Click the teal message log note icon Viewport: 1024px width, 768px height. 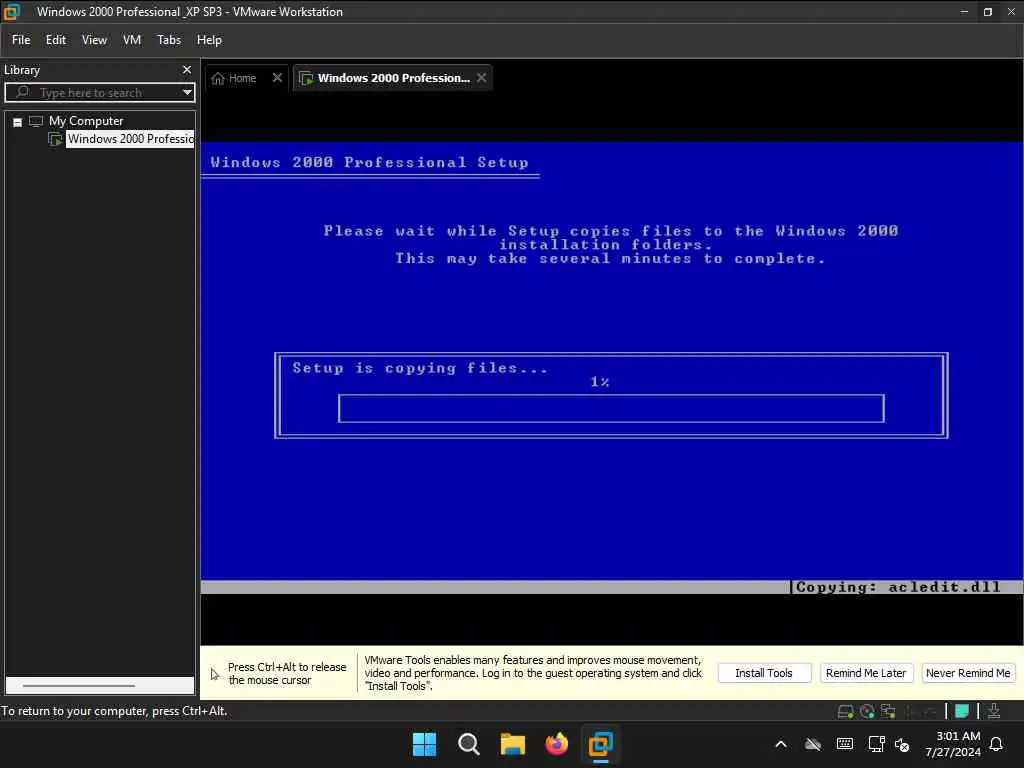coord(962,711)
